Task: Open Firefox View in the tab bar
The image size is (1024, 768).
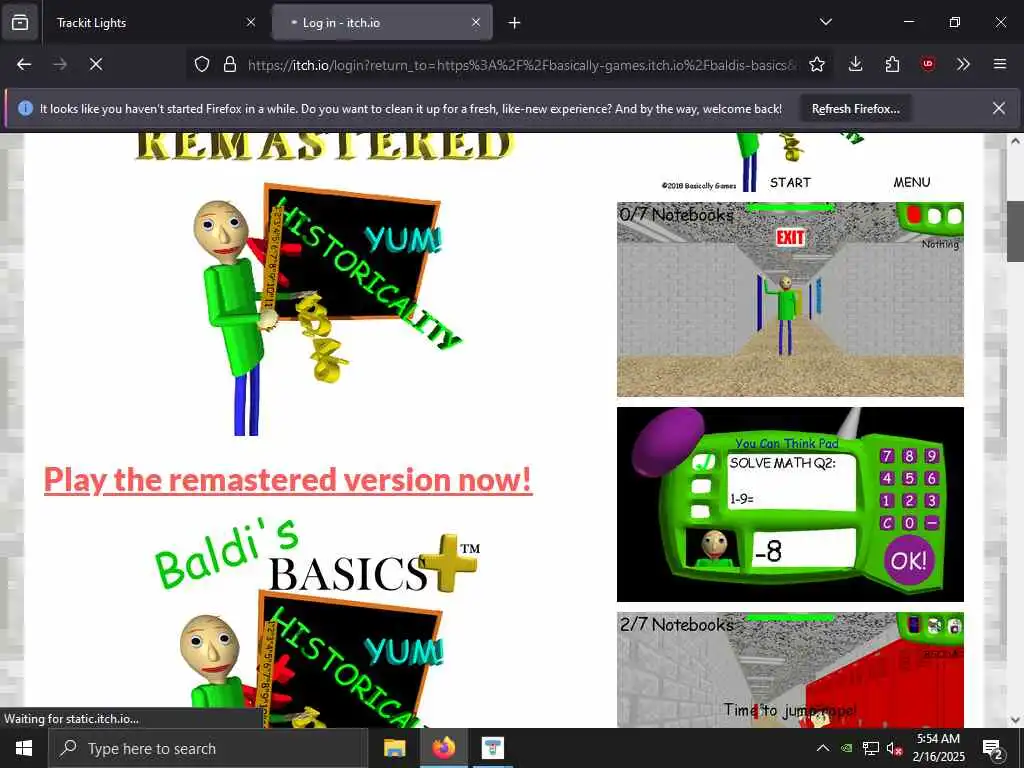Action: [20, 23]
